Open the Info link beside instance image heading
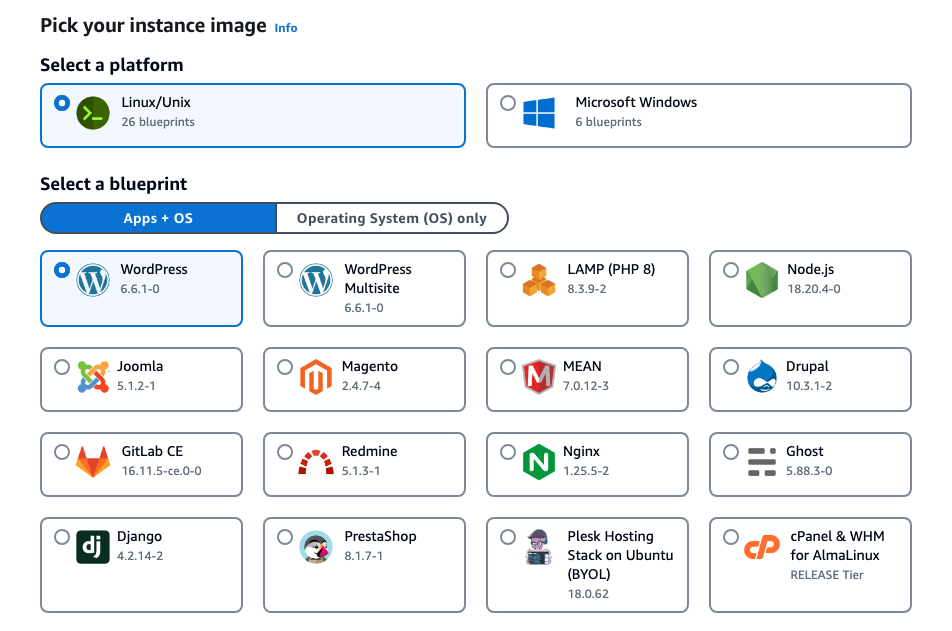The width and height of the screenshot is (952, 631). [286, 28]
